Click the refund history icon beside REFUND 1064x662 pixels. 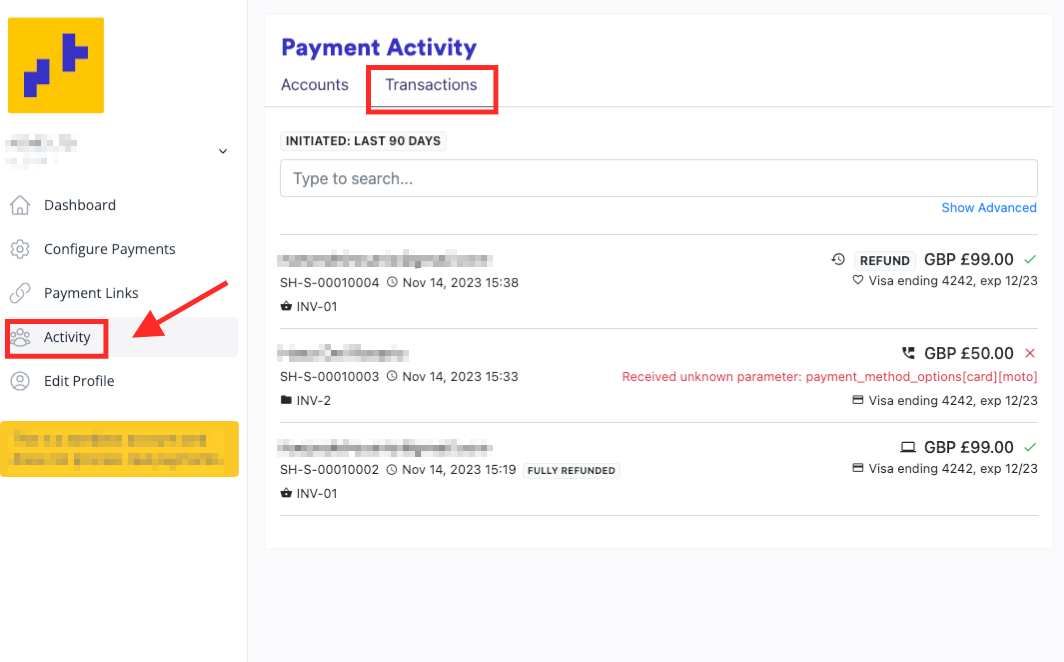point(838,259)
